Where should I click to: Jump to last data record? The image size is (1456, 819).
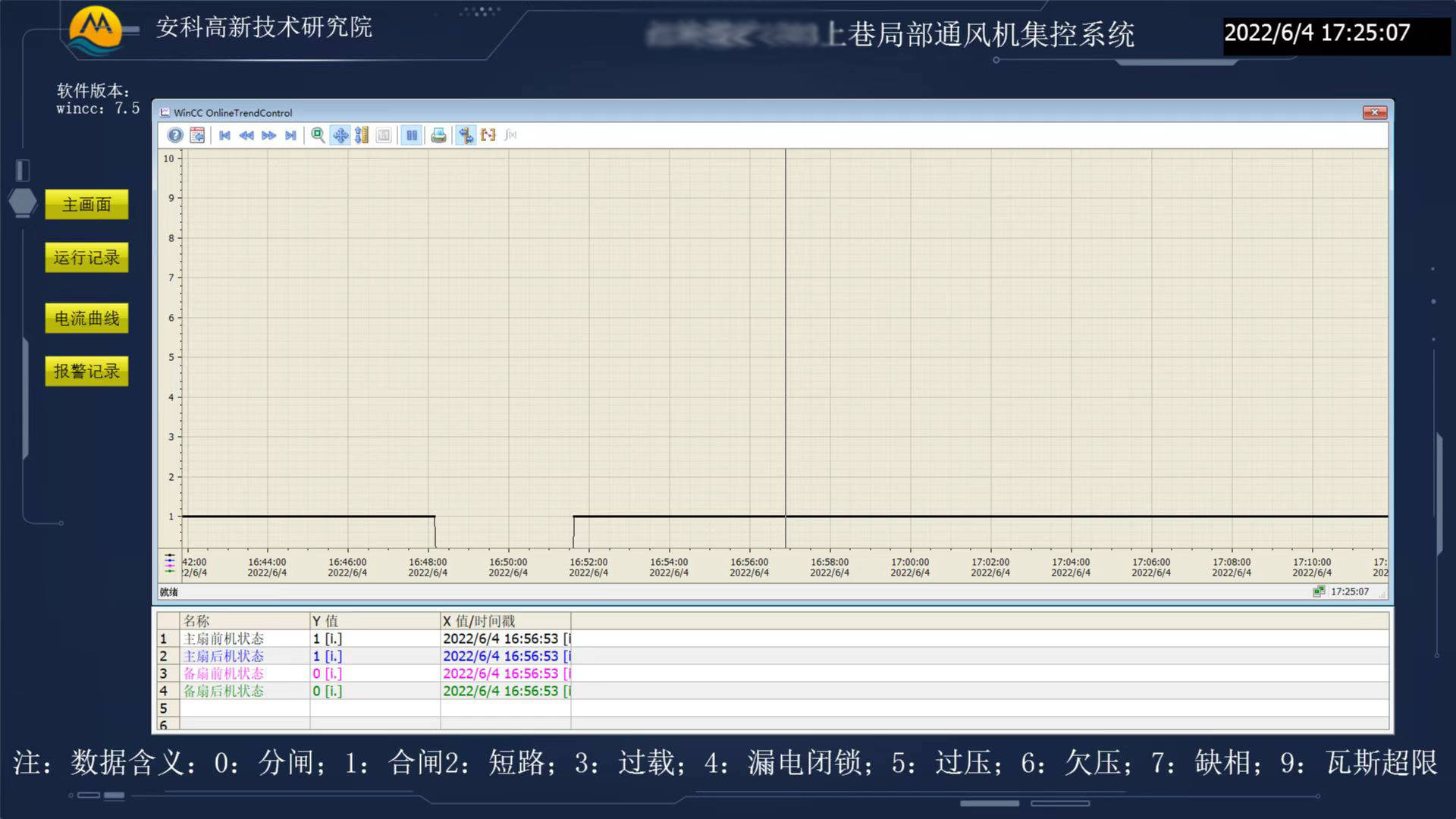click(x=290, y=135)
